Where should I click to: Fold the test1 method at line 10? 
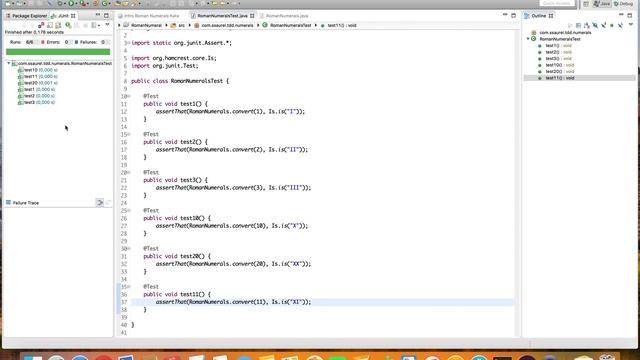pos(129,96)
